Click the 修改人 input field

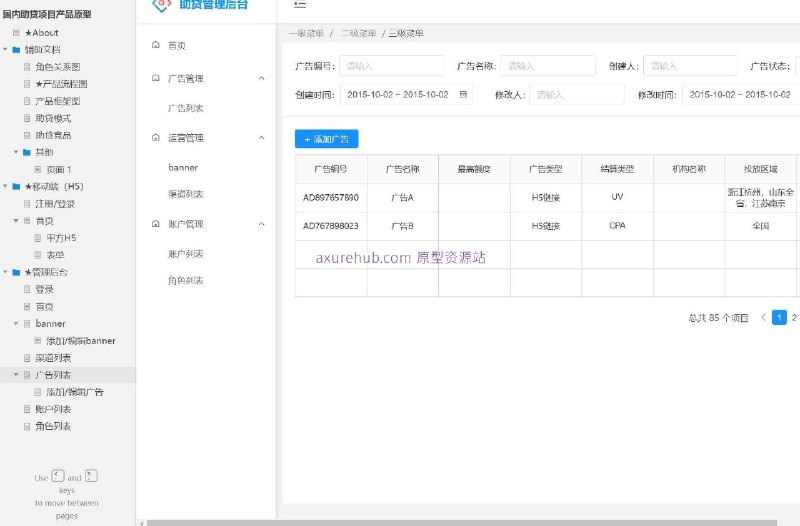577,94
